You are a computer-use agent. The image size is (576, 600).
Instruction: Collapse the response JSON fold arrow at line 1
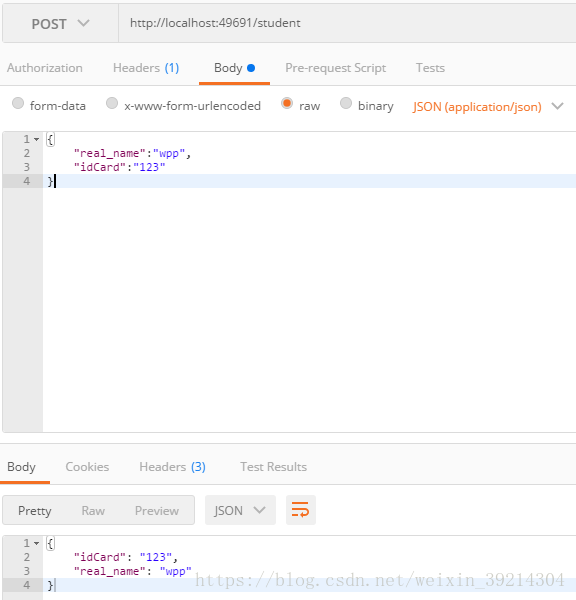tap(36, 543)
